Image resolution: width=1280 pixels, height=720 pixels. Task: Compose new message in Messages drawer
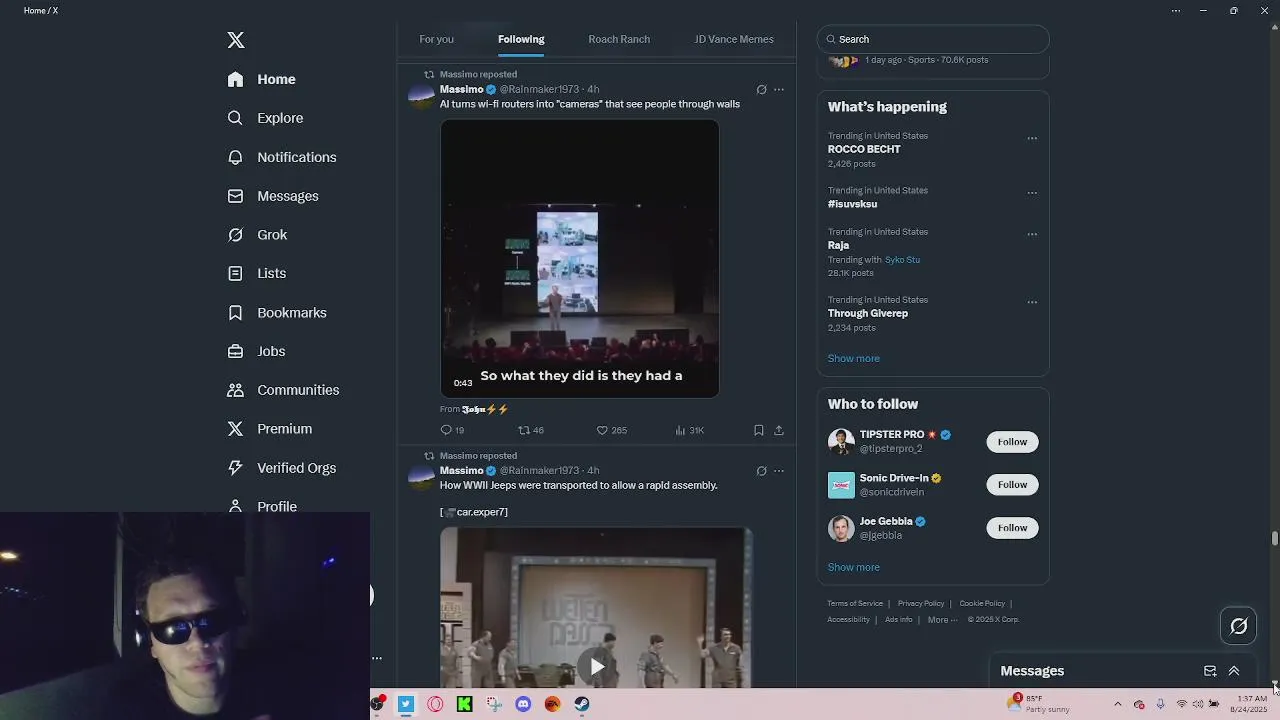point(1210,671)
